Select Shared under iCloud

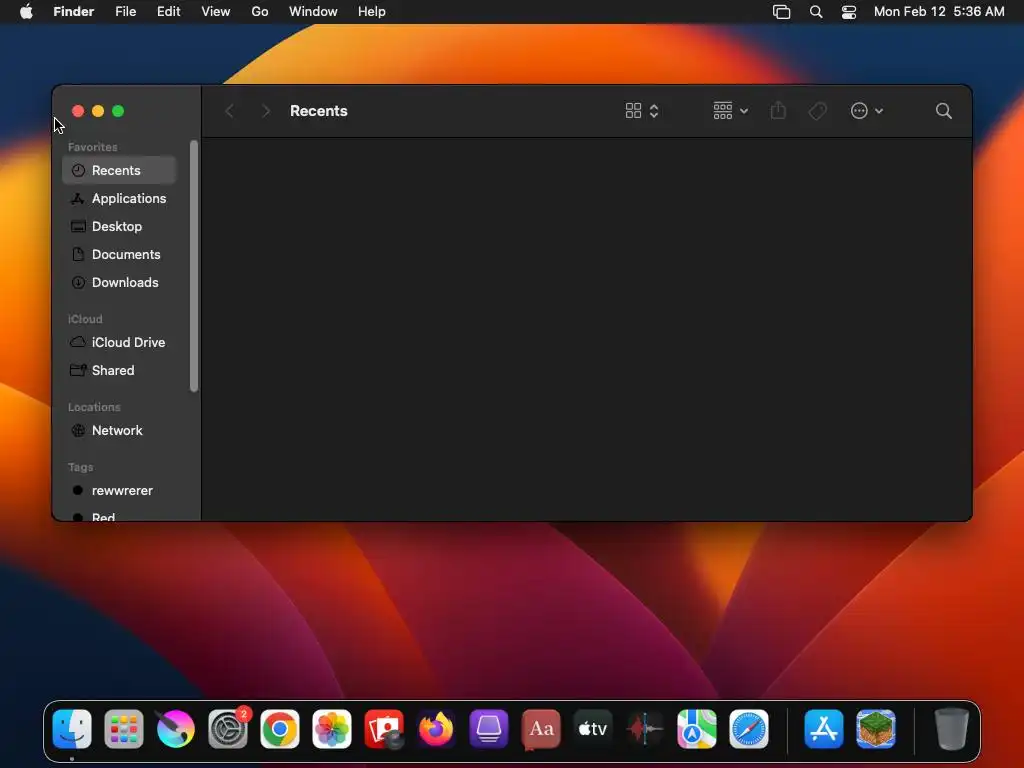coord(119,370)
